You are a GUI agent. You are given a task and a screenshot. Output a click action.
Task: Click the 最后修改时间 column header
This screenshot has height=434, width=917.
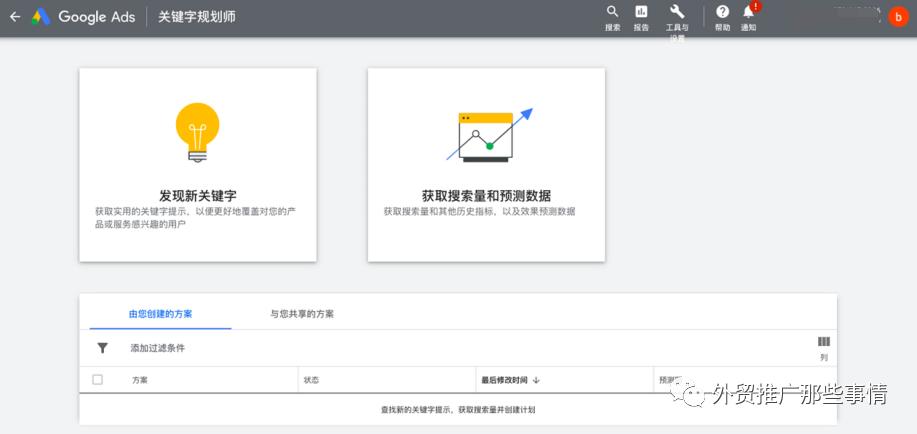(x=504, y=380)
